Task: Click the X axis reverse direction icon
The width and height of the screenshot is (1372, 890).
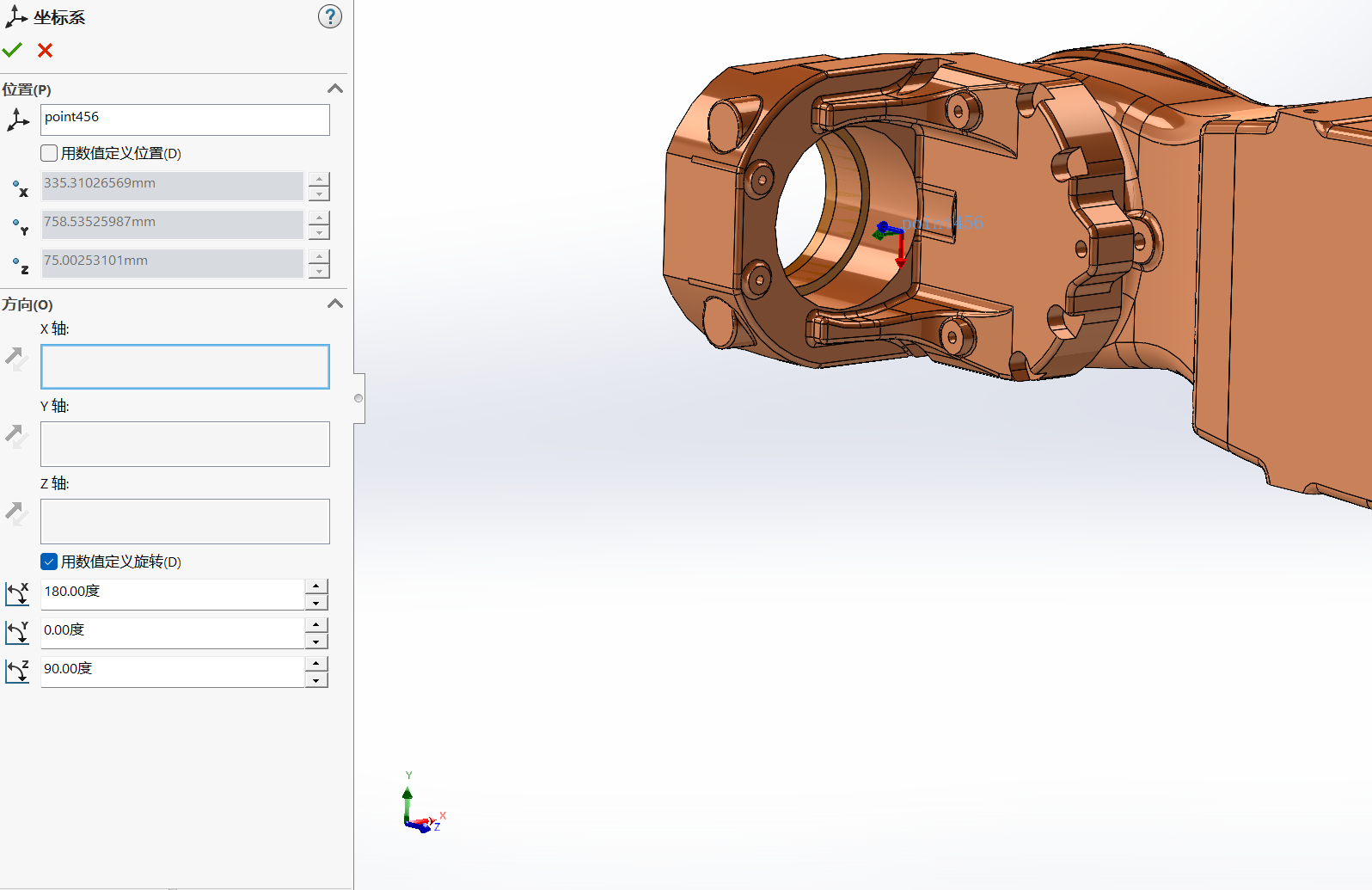Action: tap(16, 359)
